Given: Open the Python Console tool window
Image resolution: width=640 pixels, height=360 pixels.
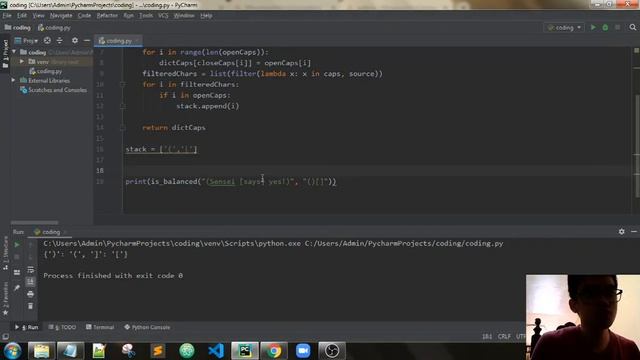Looking at the screenshot, I should pyautogui.click(x=147, y=327).
